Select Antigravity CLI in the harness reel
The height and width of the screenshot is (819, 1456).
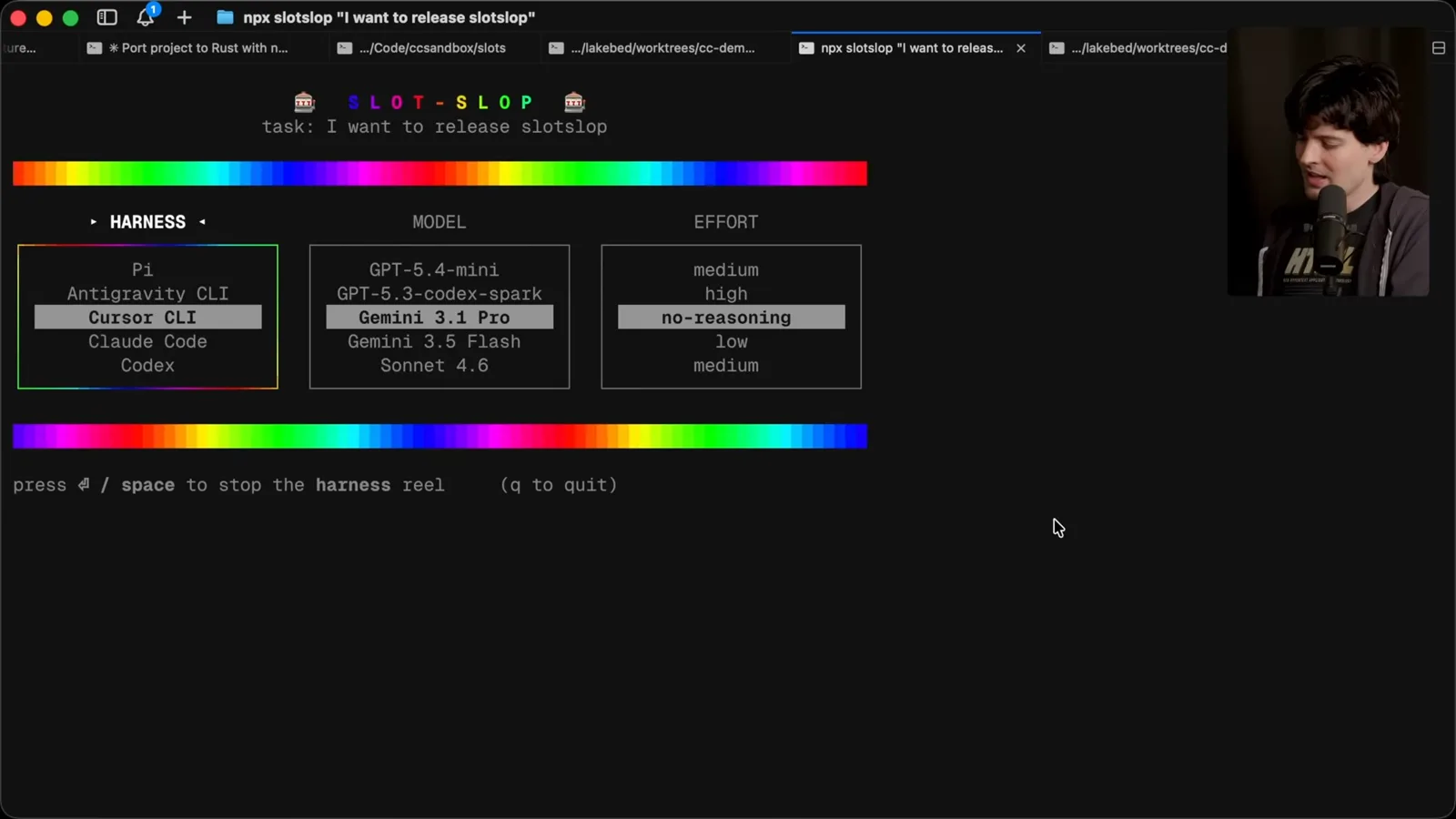(x=147, y=293)
